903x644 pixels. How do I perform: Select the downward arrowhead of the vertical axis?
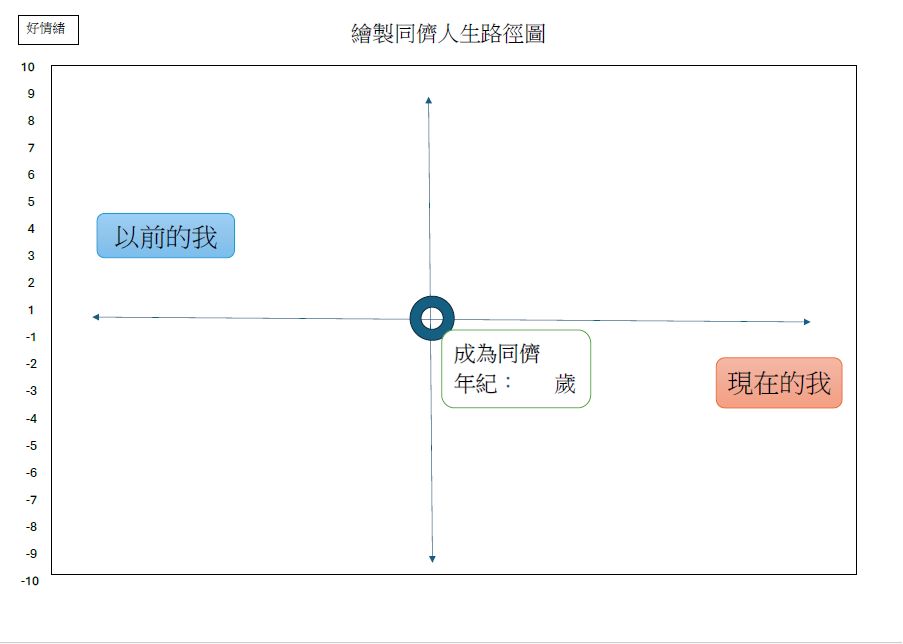(432, 558)
